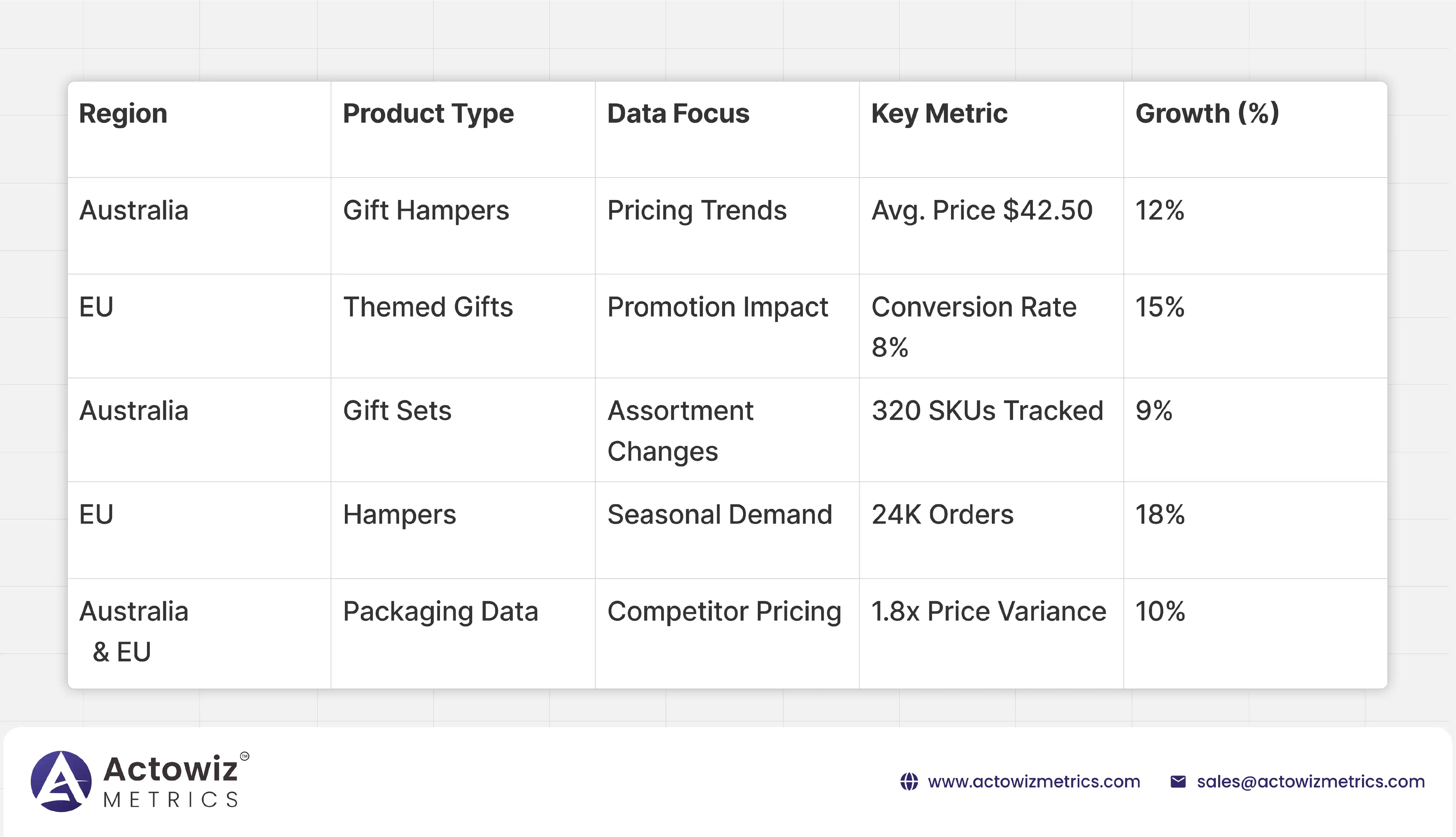Click the 24K Orders cell
Image resolution: width=1456 pixels, height=837 pixels.
tap(943, 514)
